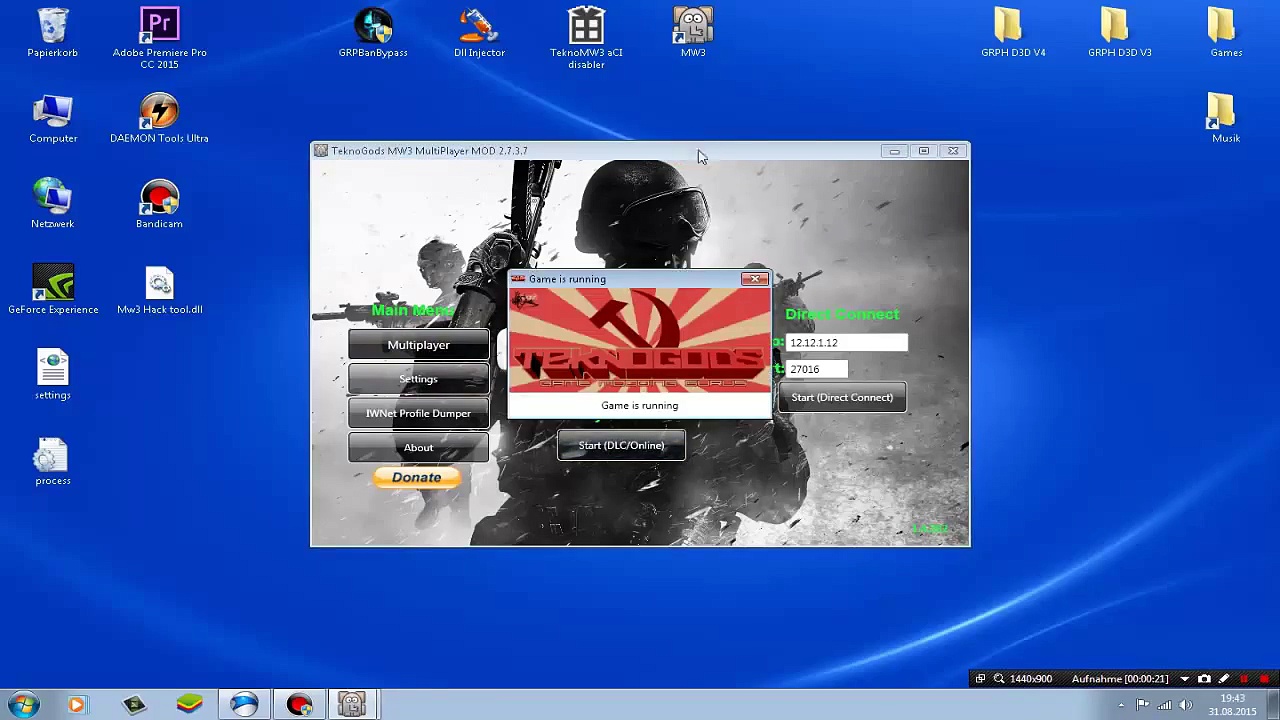Open the Multiplayer menu item
1280x720 pixels.
[x=418, y=345]
